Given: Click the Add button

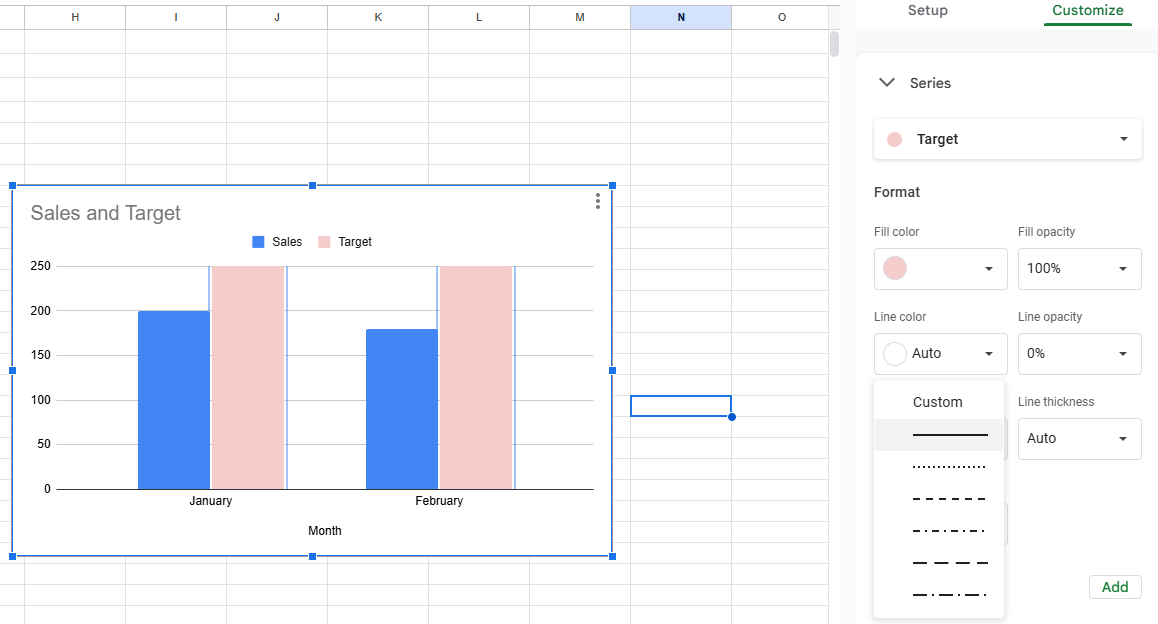Looking at the screenshot, I should tap(1114, 587).
